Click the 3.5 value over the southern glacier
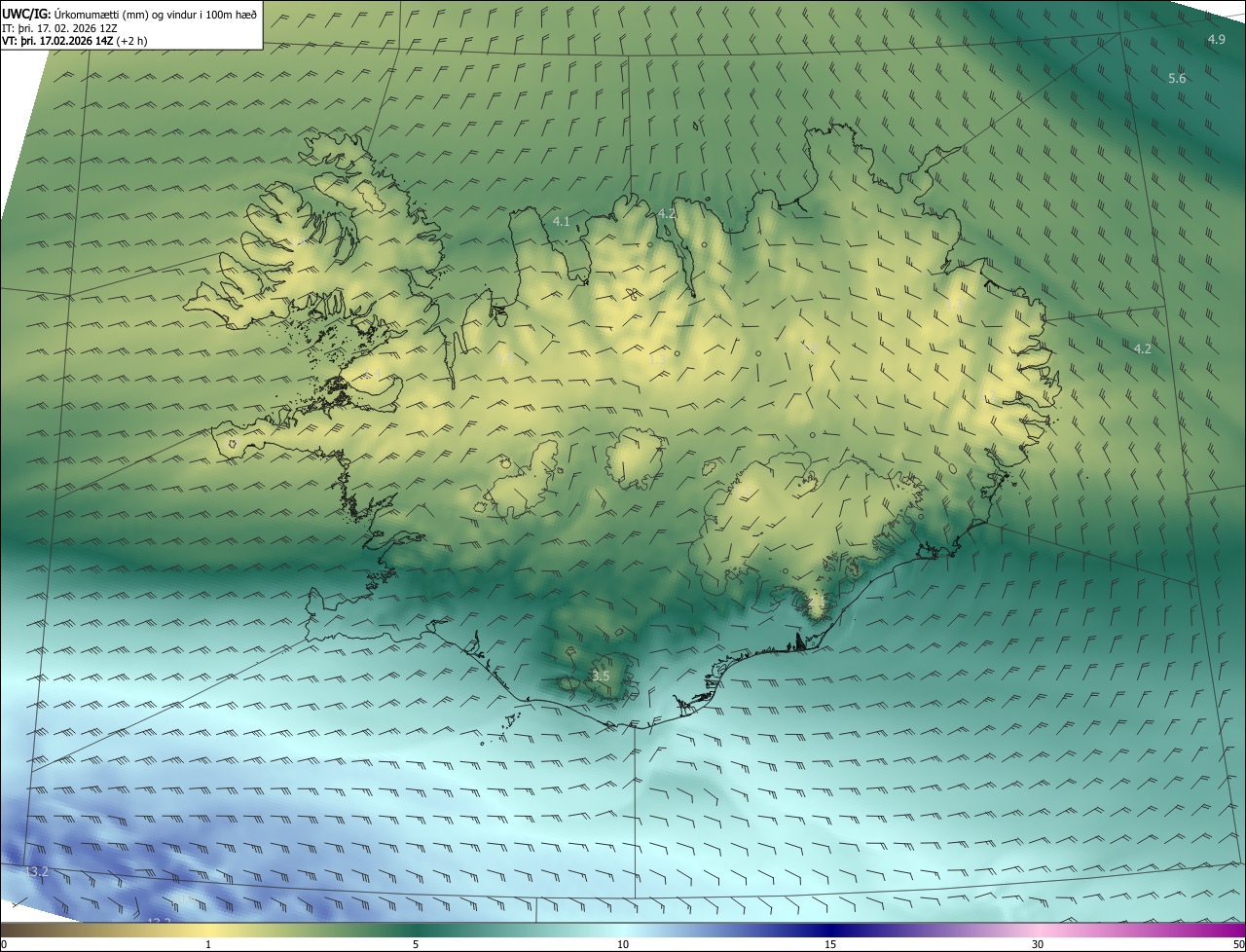The image size is (1246, 952). click(601, 676)
